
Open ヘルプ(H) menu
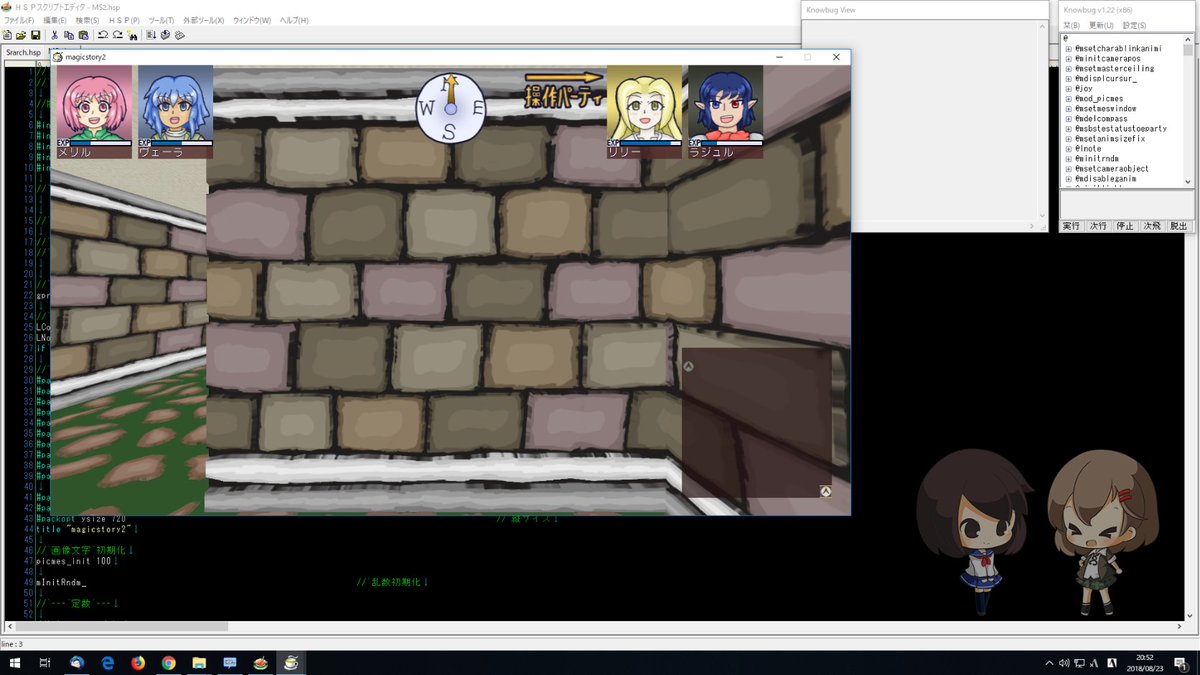click(x=294, y=20)
